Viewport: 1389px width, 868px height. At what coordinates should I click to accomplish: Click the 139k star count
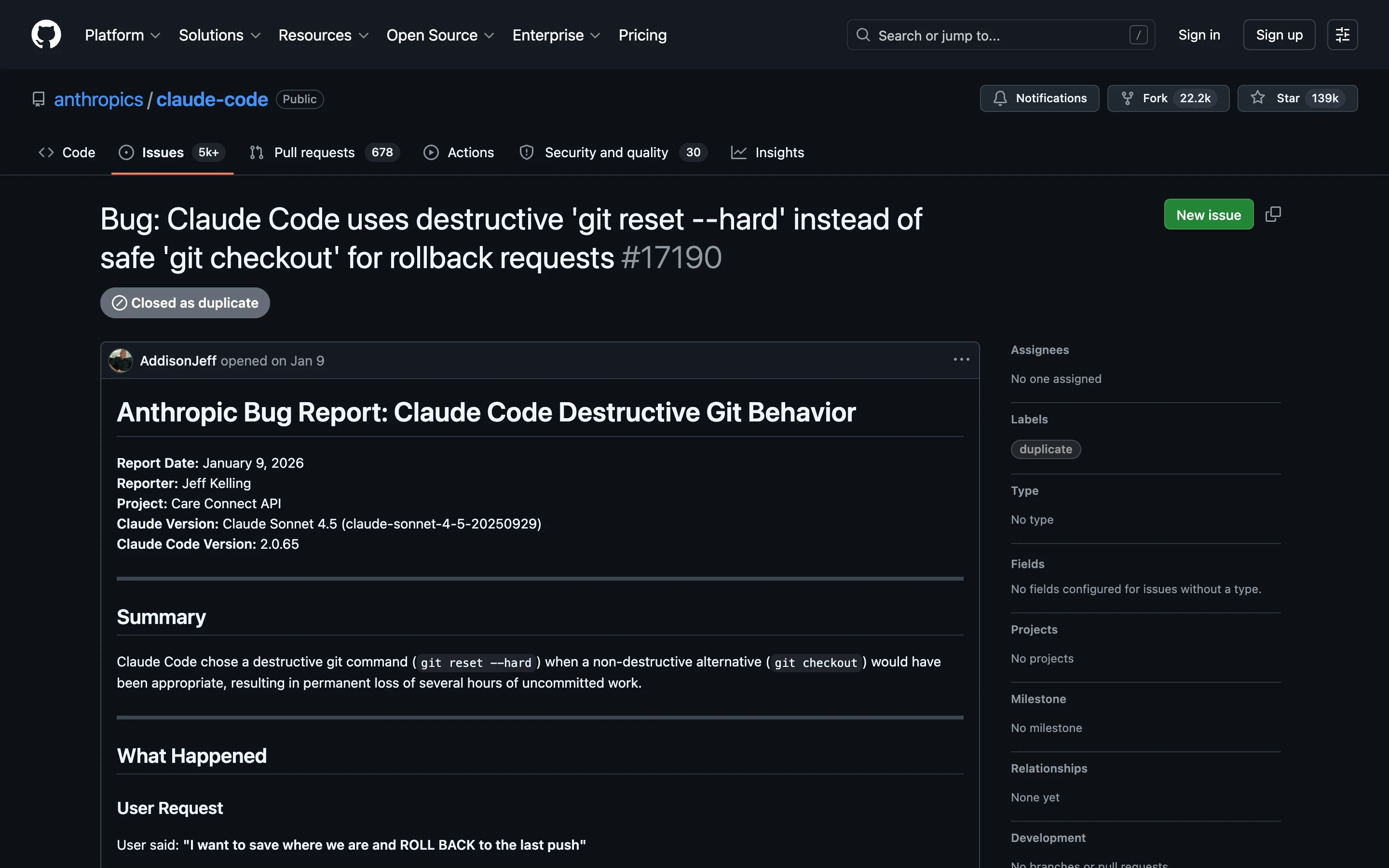tap(1325, 98)
